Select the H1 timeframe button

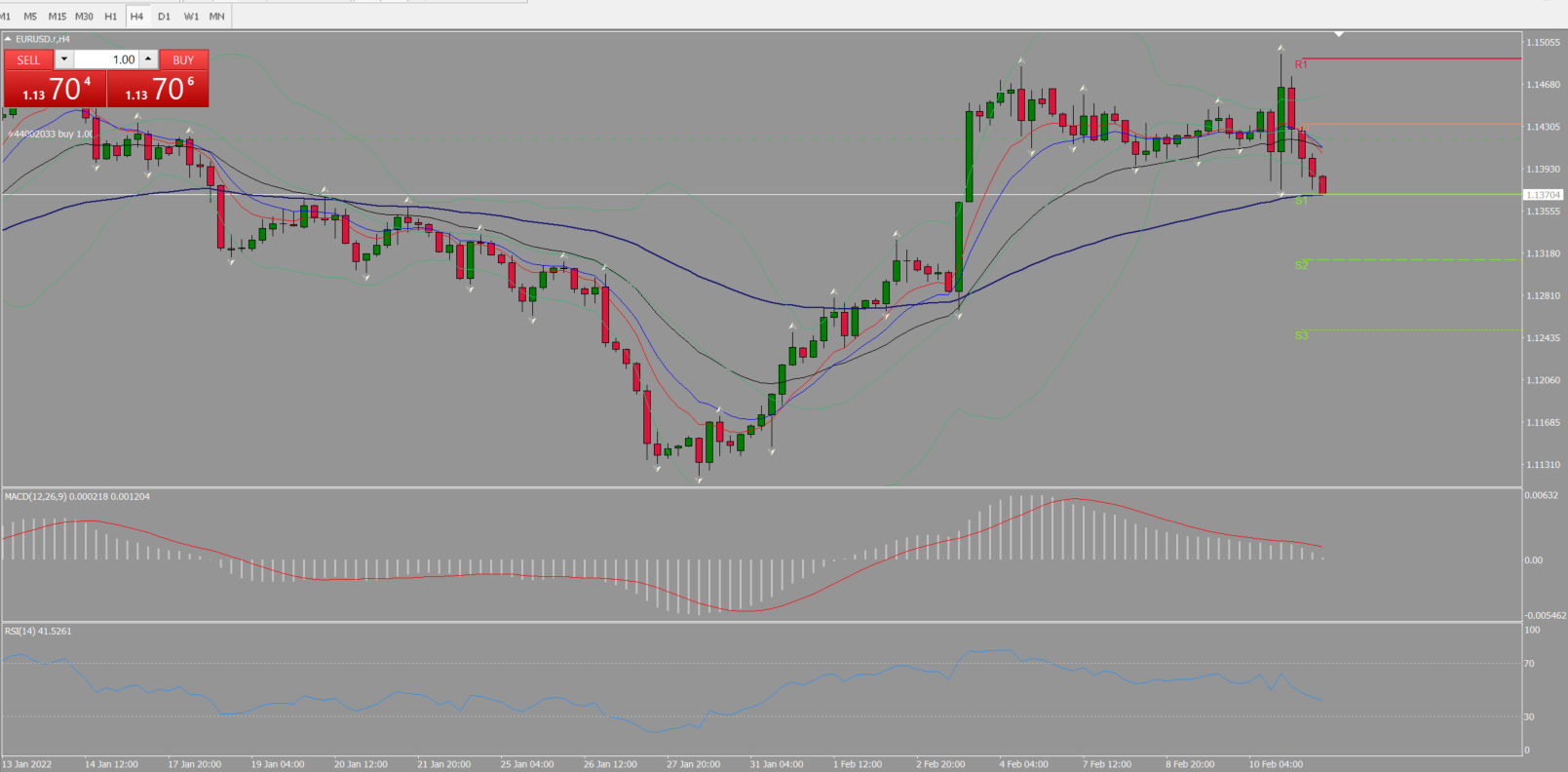[x=111, y=17]
